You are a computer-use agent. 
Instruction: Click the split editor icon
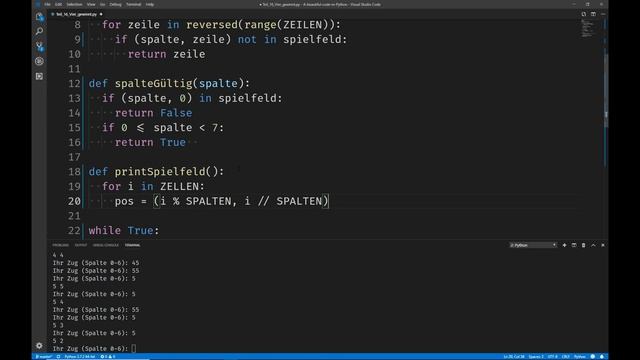click(x=593, y=14)
